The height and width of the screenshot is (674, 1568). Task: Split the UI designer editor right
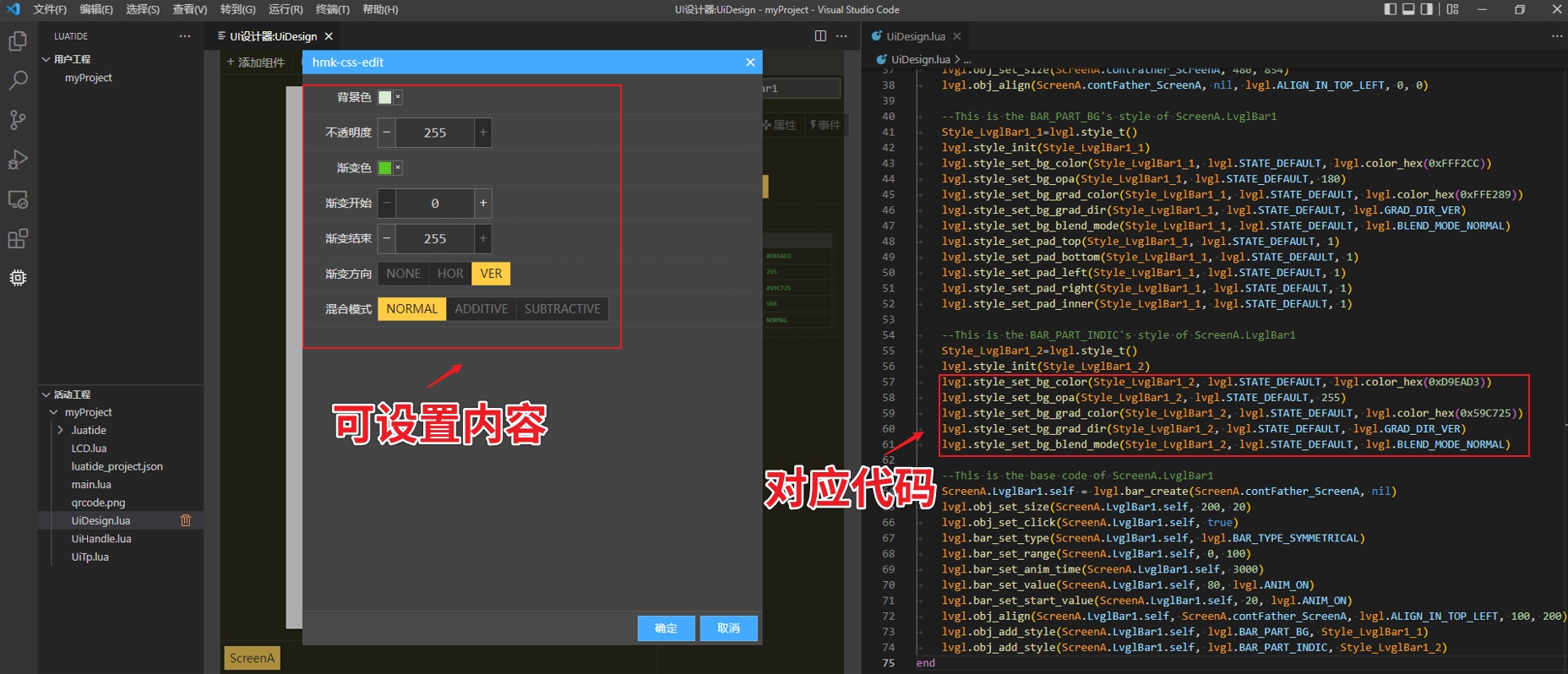pos(820,35)
